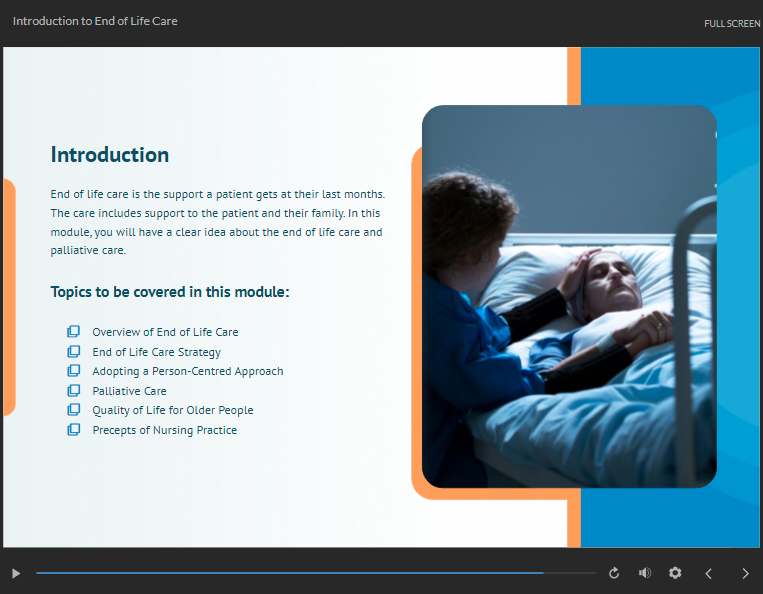The image size is (763, 594).
Task: Open player settings gear
Action: [x=675, y=573]
